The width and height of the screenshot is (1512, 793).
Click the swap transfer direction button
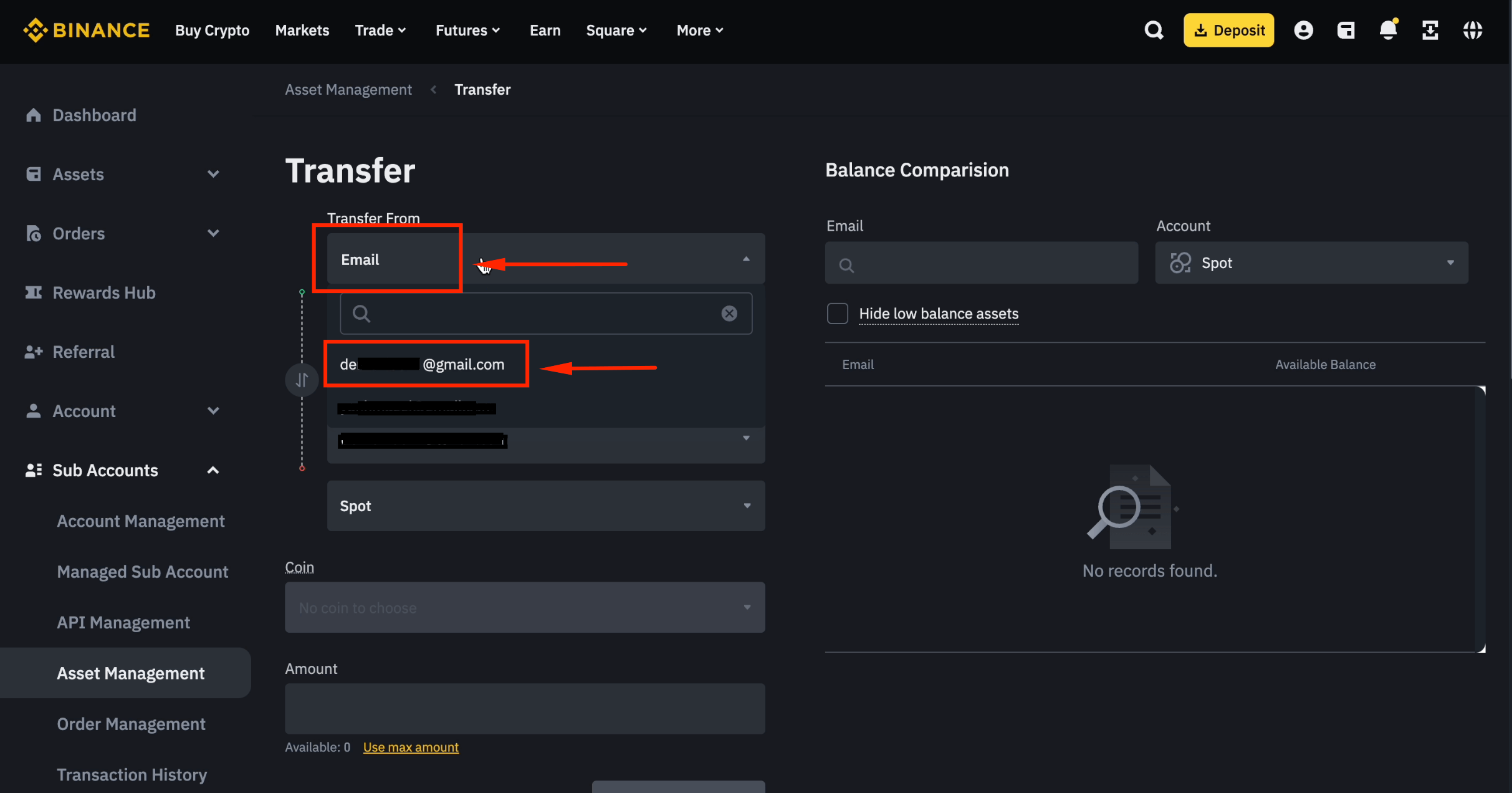click(x=302, y=380)
